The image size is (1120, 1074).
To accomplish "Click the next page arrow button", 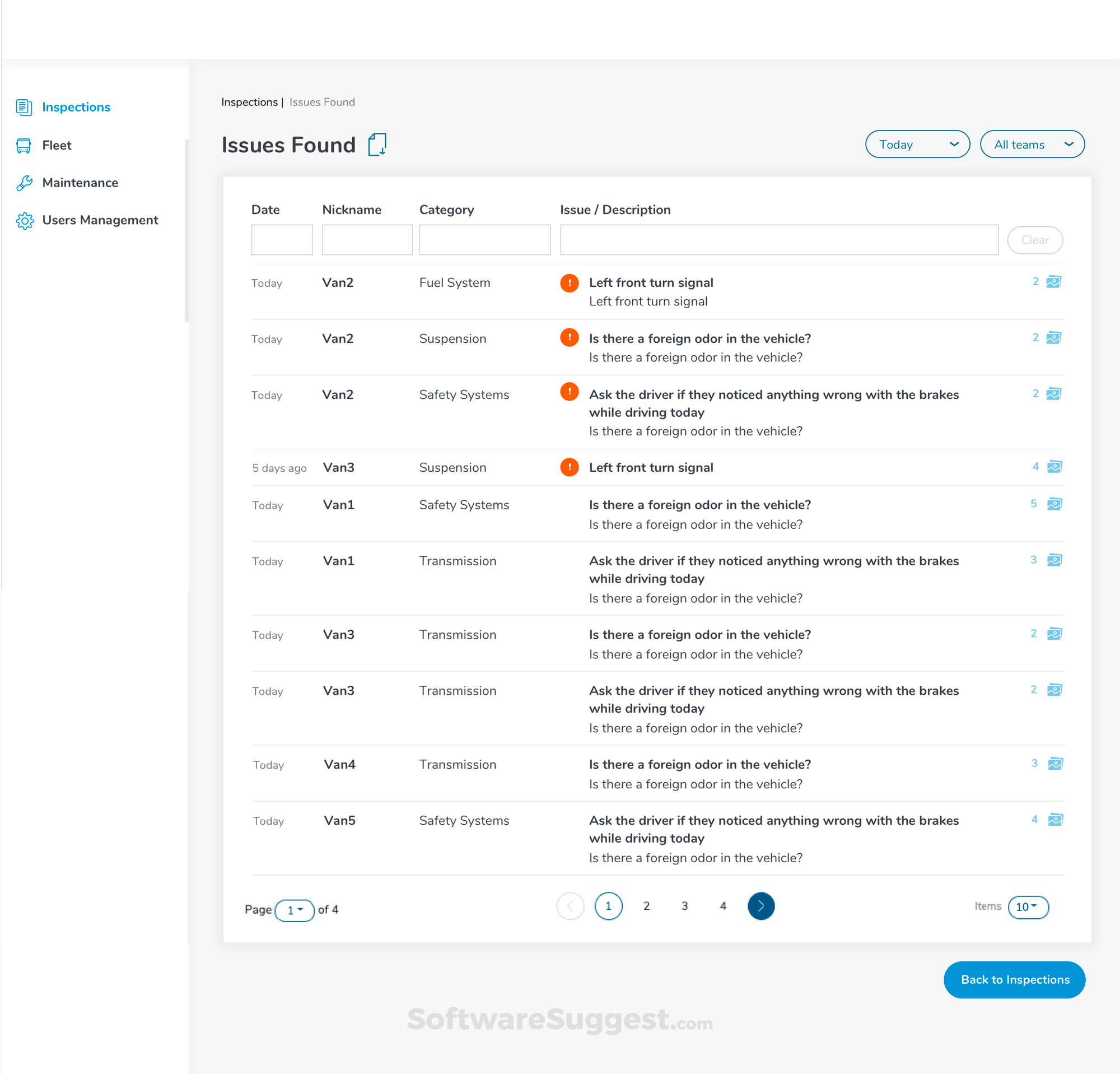I will 760,906.
